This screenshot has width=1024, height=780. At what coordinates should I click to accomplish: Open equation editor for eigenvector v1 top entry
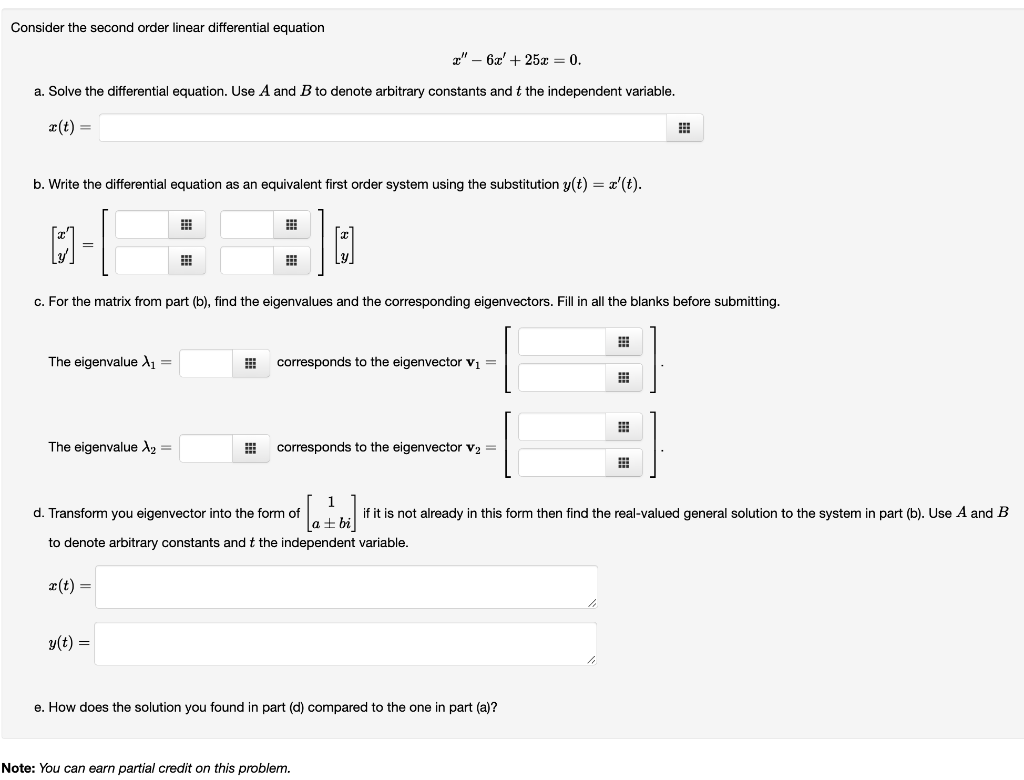tap(623, 341)
